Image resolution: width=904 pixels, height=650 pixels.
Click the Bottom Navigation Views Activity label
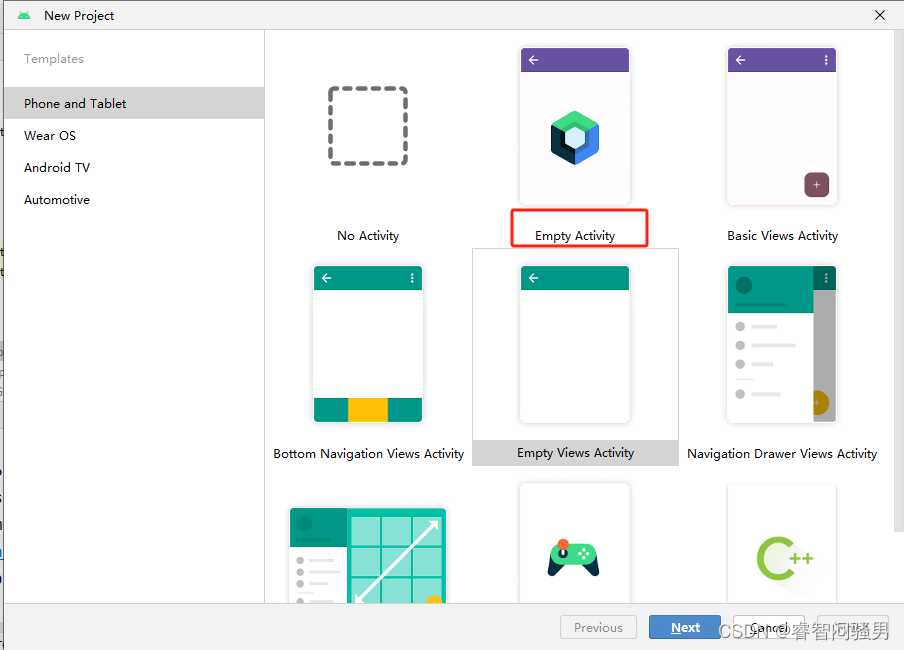click(368, 454)
